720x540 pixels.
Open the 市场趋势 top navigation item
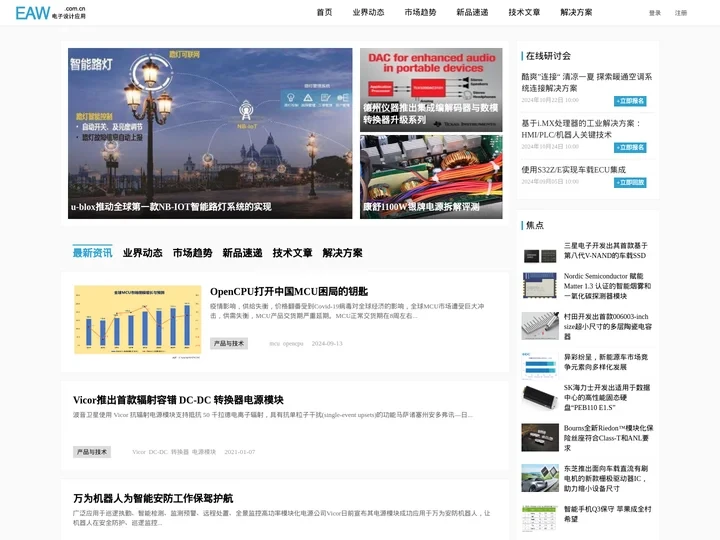(420, 12)
